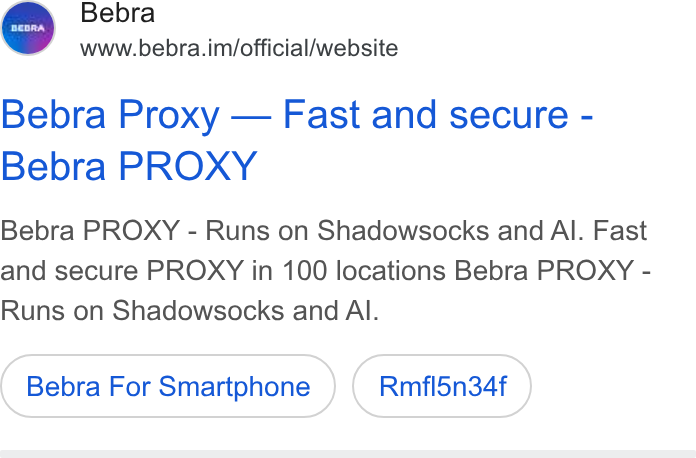Click the Bebra gradient favicon logo
The height and width of the screenshot is (458, 696).
point(28,28)
